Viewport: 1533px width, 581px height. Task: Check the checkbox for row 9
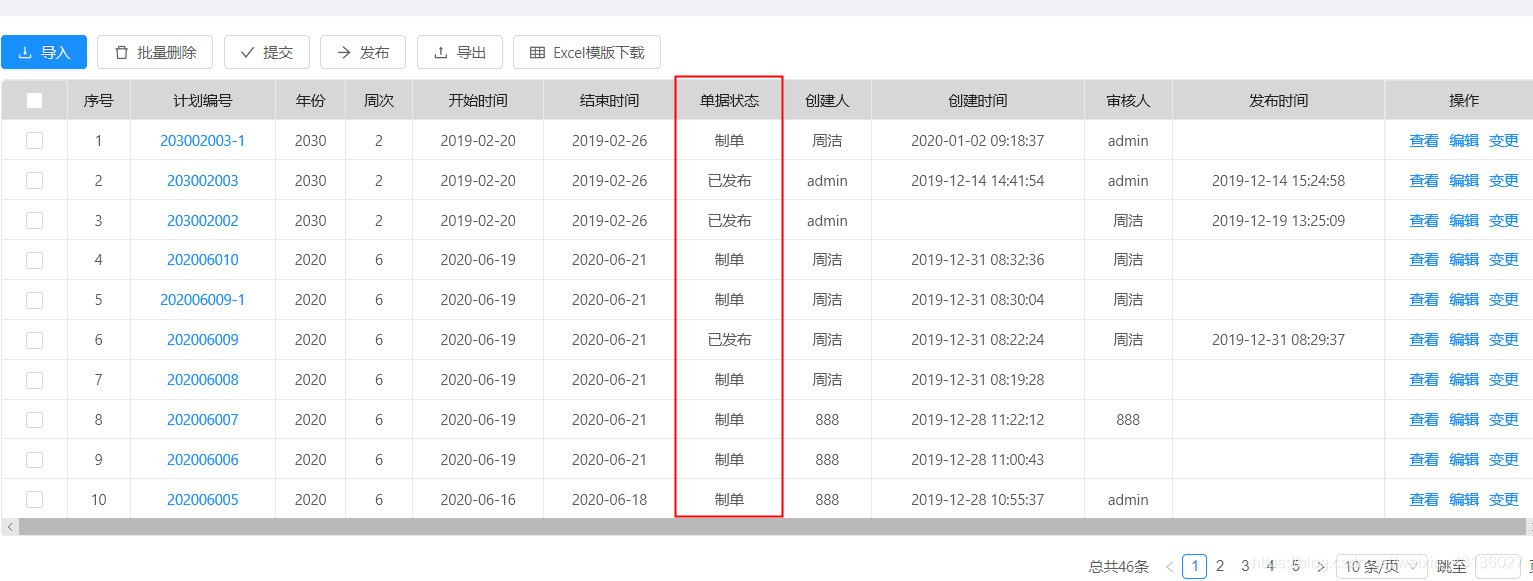coord(34,460)
